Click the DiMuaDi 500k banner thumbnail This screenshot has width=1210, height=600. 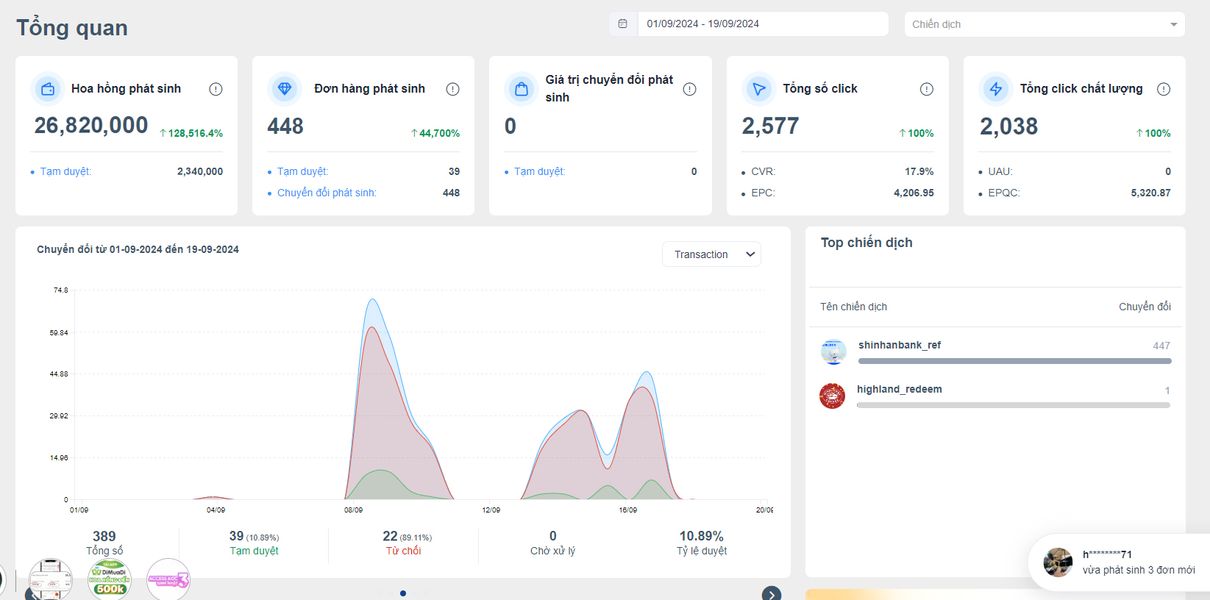point(109,579)
